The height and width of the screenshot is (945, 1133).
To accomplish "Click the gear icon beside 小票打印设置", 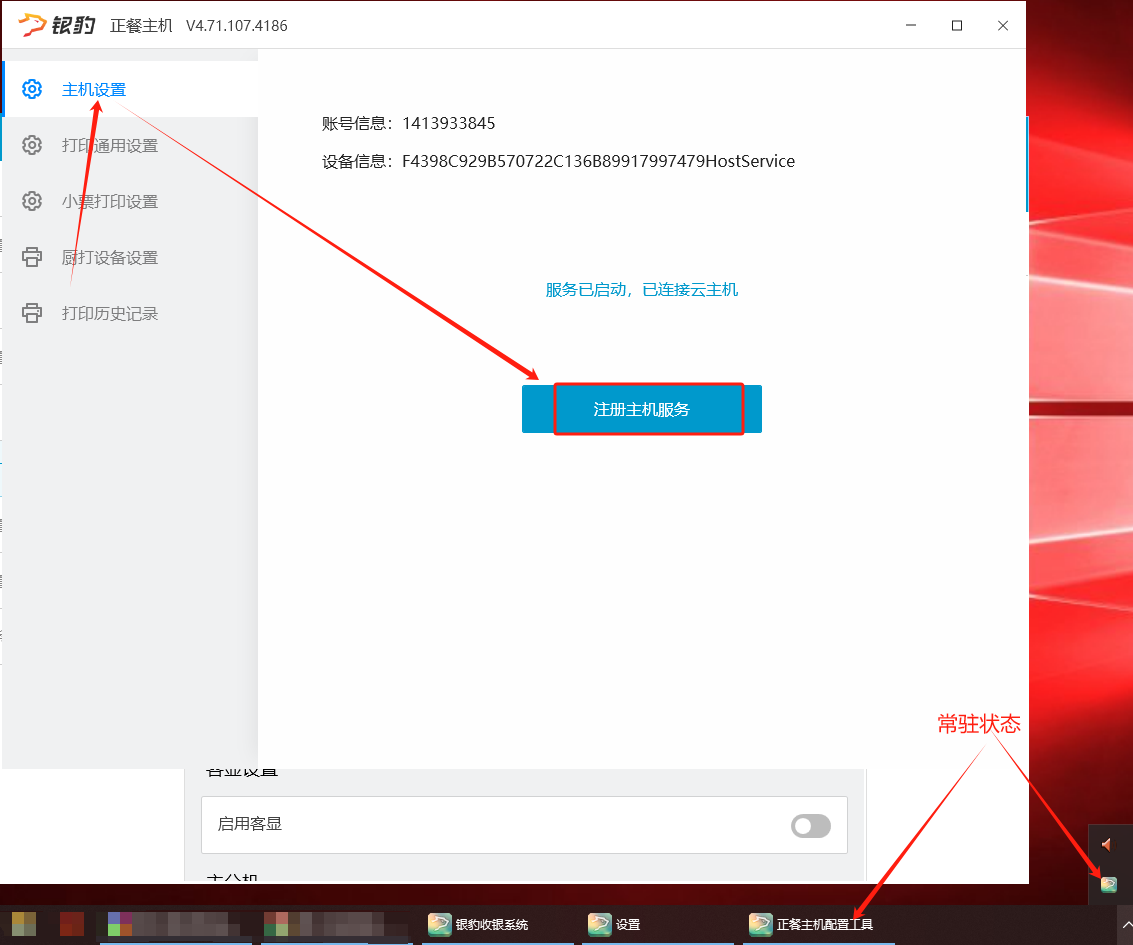I will point(32,201).
